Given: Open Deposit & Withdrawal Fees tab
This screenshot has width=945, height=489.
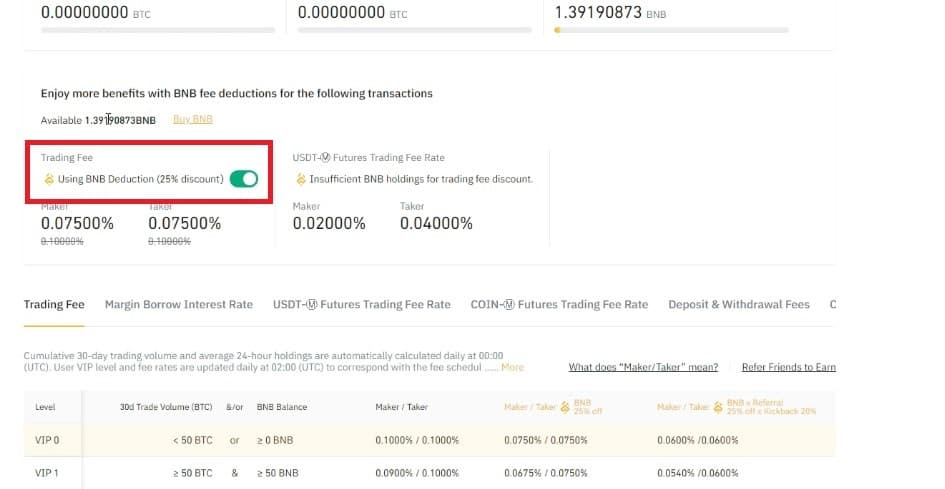Looking at the screenshot, I should coord(739,304).
